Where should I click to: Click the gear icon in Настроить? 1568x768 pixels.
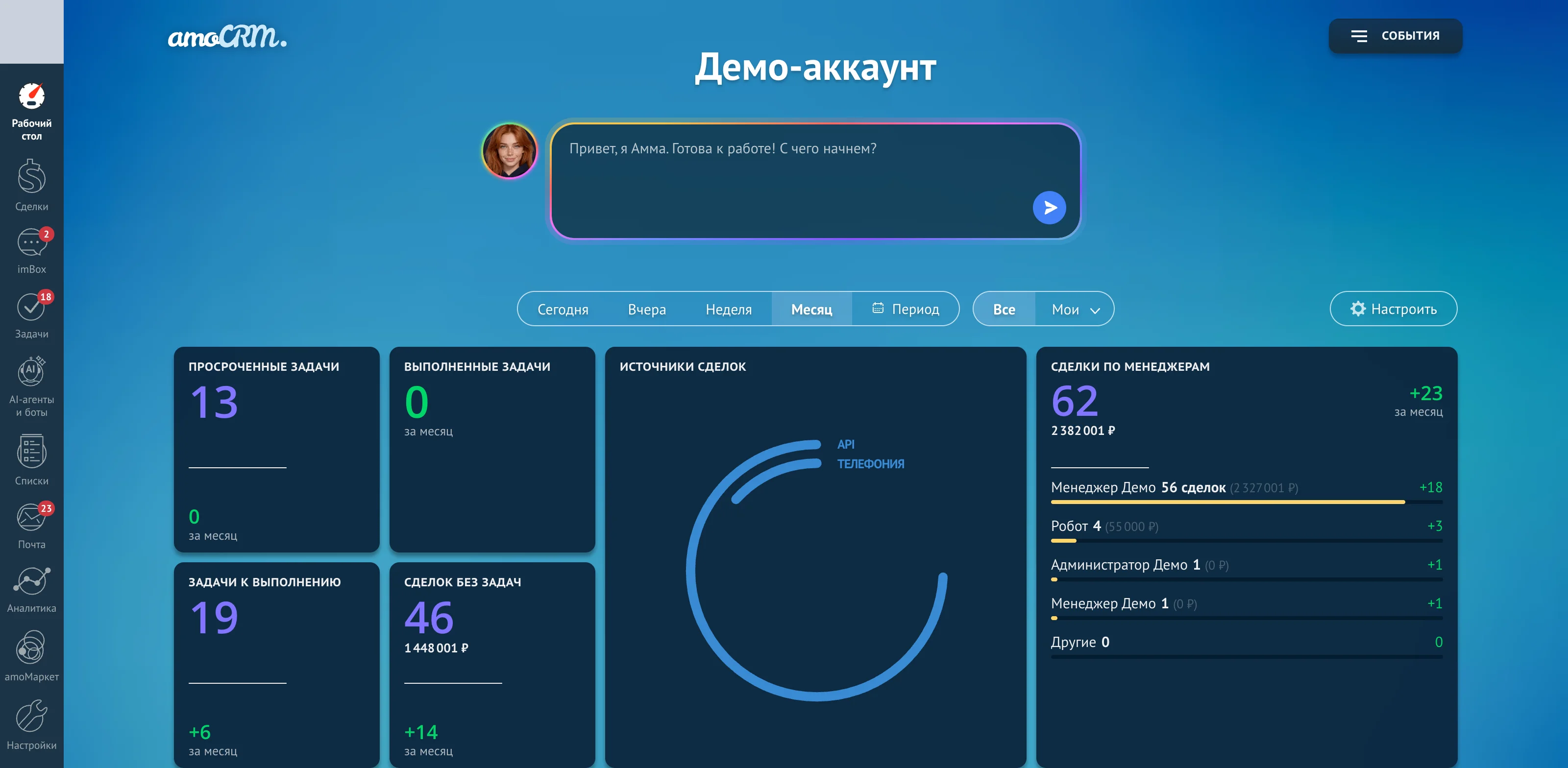point(1357,309)
